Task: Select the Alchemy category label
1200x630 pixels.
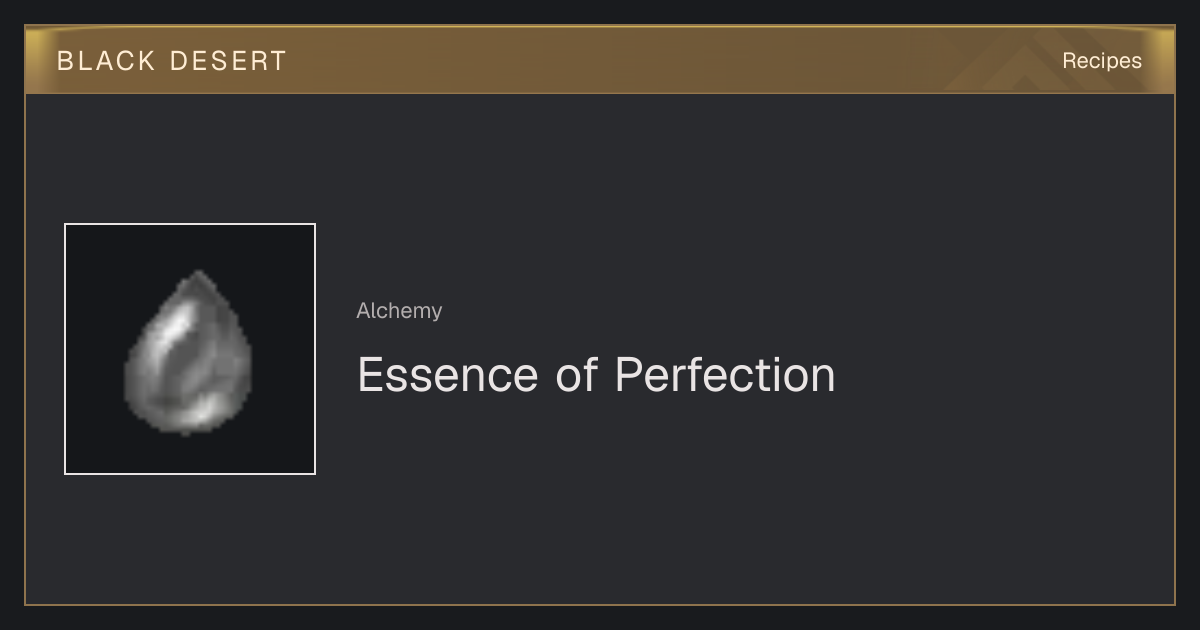Action: [399, 311]
